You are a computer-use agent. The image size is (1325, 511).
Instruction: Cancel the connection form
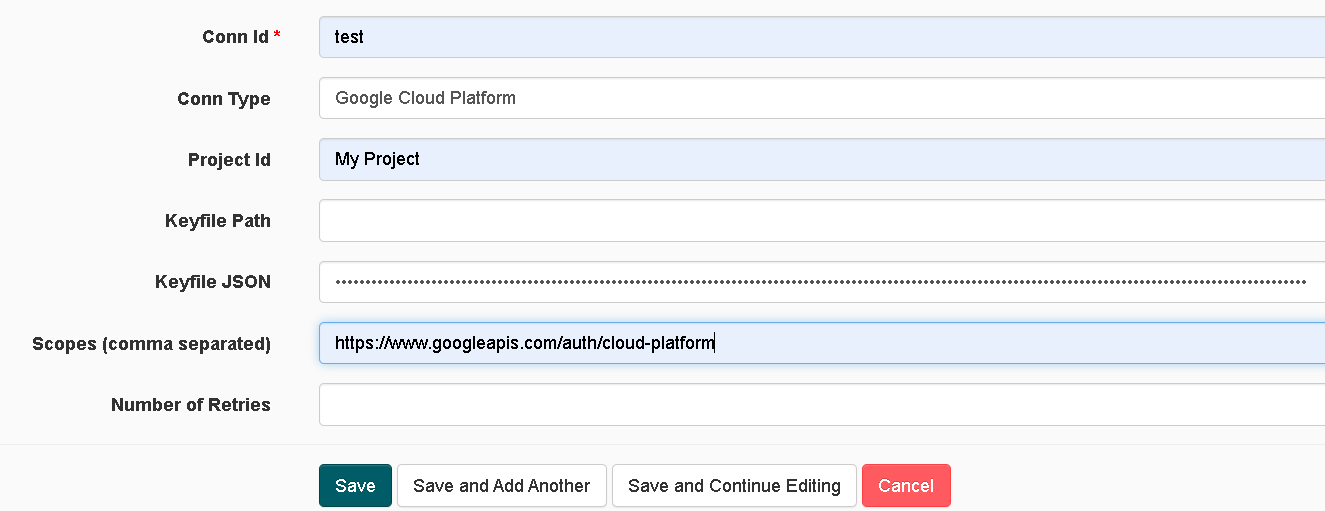click(x=906, y=486)
